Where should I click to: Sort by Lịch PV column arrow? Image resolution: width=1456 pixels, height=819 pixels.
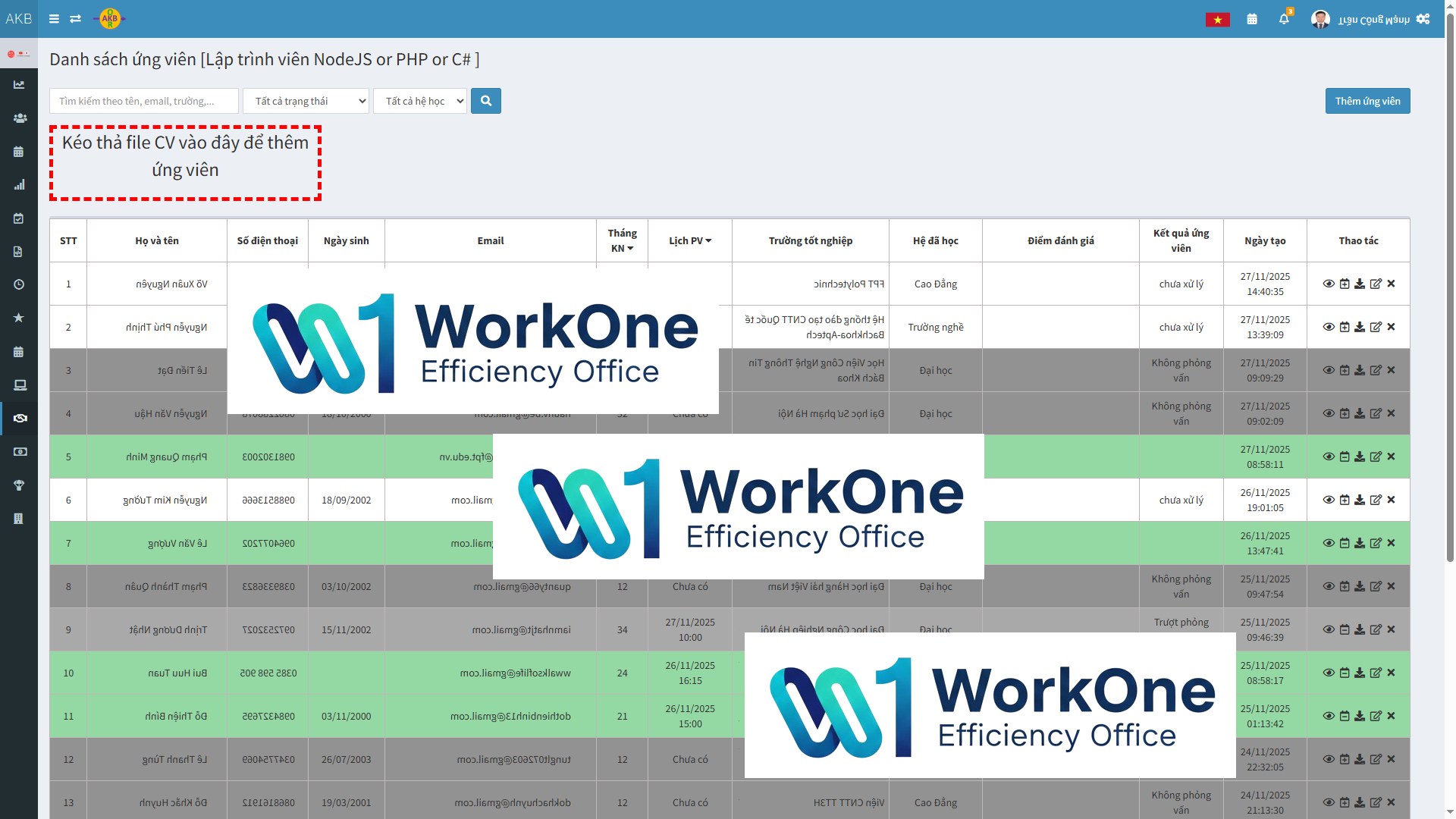[x=708, y=240]
